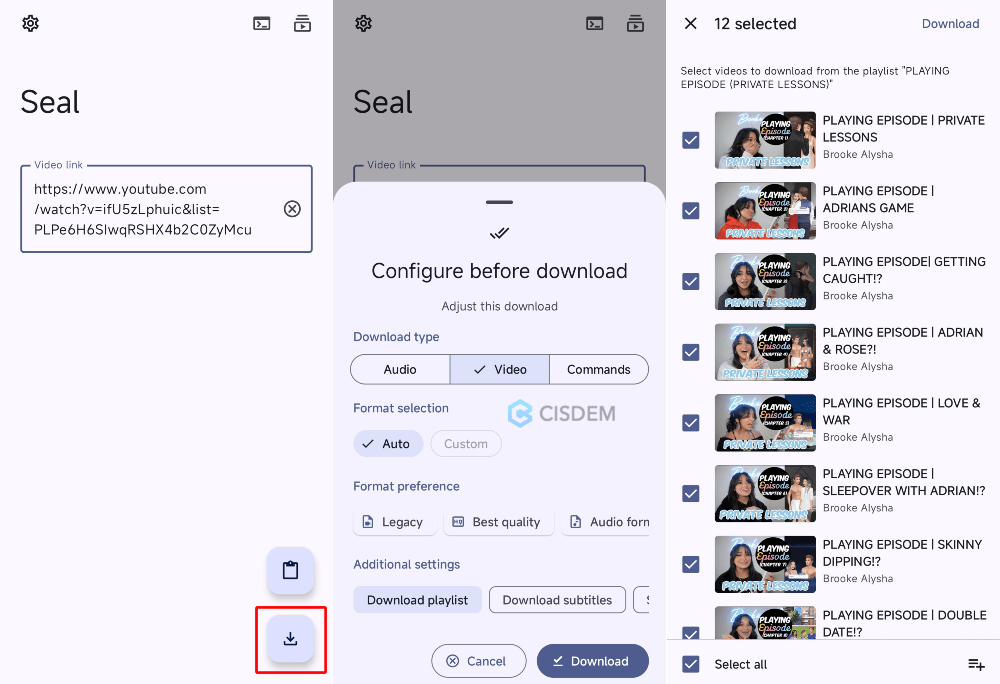Confirm with the sheet's Download button

592,661
